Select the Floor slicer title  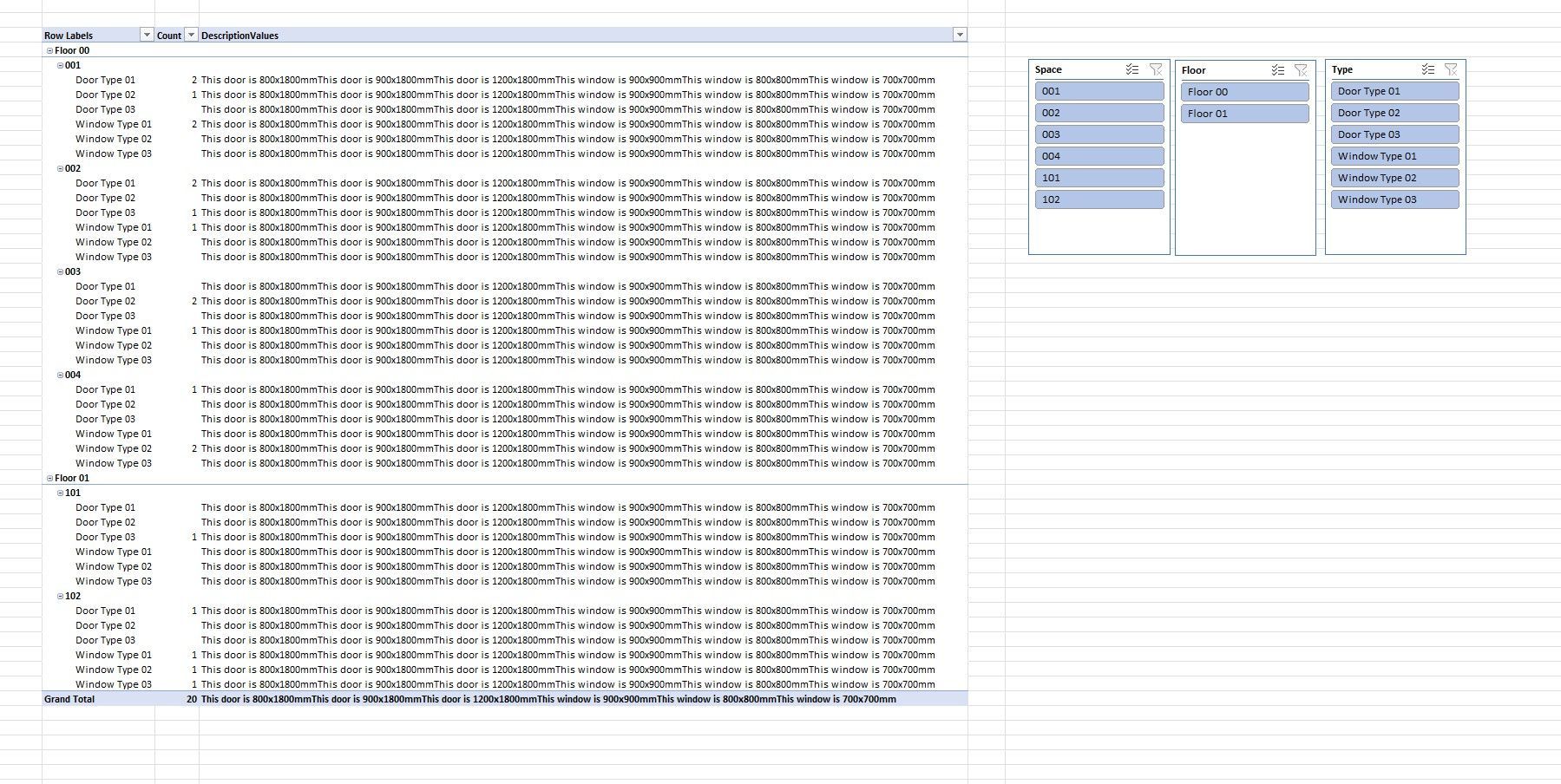click(x=1194, y=70)
